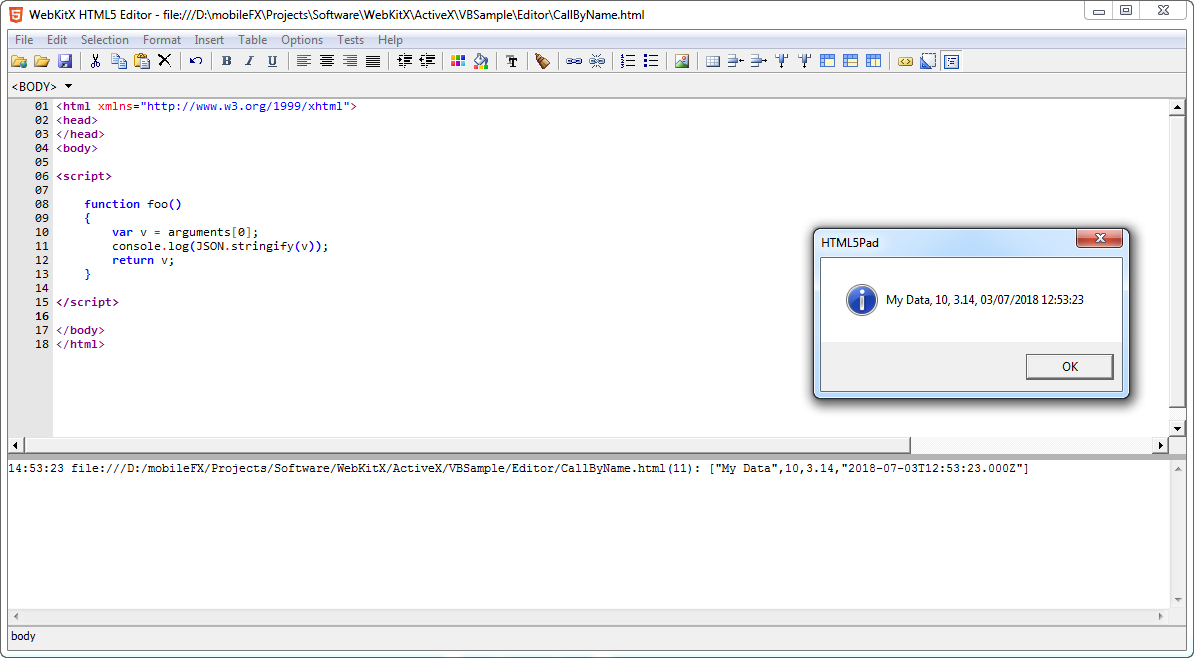This screenshot has width=1194, height=658.
Task: Open the color palette grid icon
Action: click(x=458, y=61)
